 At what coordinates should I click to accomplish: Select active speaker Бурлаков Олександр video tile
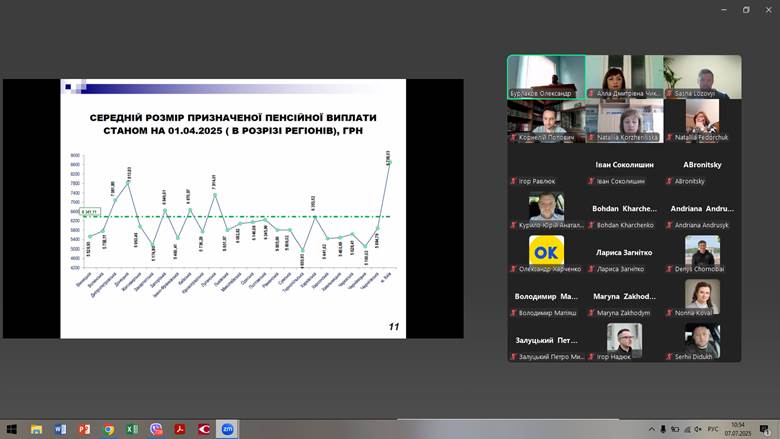pyautogui.click(x=545, y=77)
